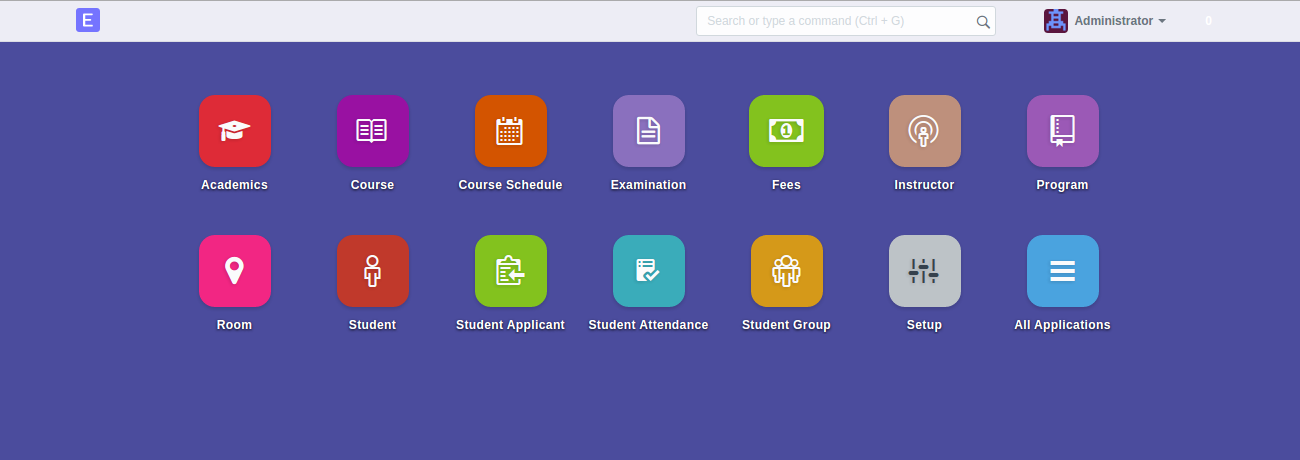Open the Academics module icon
1300x460 pixels.
235,131
